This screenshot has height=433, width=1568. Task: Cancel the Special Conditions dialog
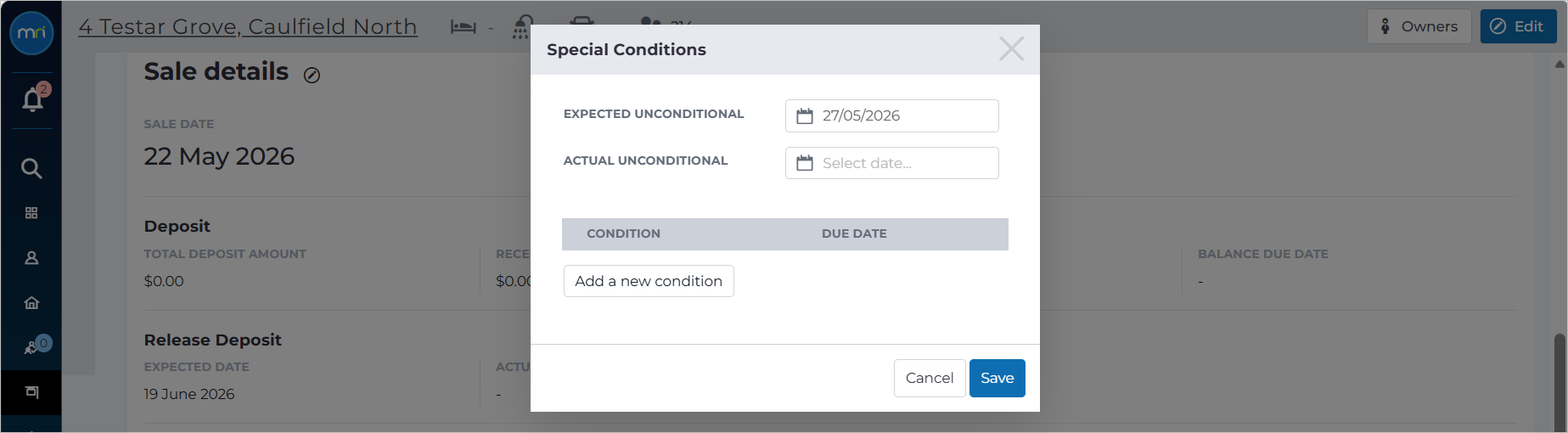(x=930, y=378)
